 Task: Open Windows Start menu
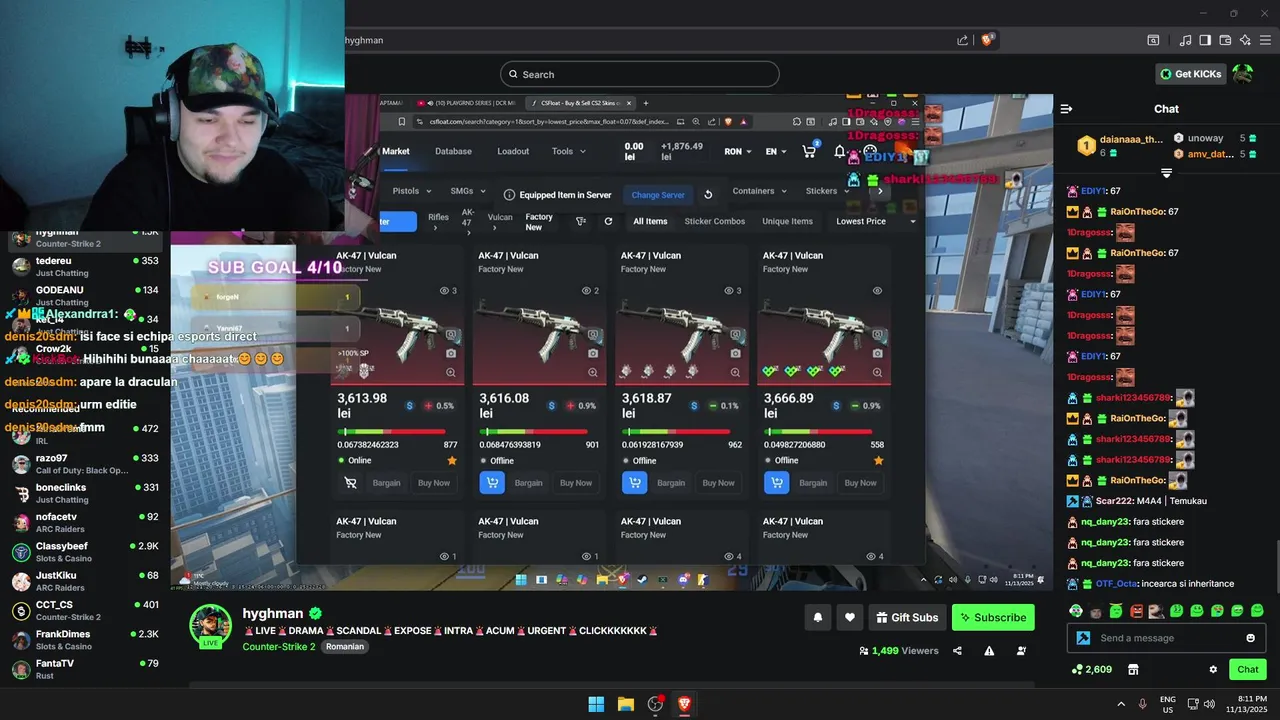point(596,704)
